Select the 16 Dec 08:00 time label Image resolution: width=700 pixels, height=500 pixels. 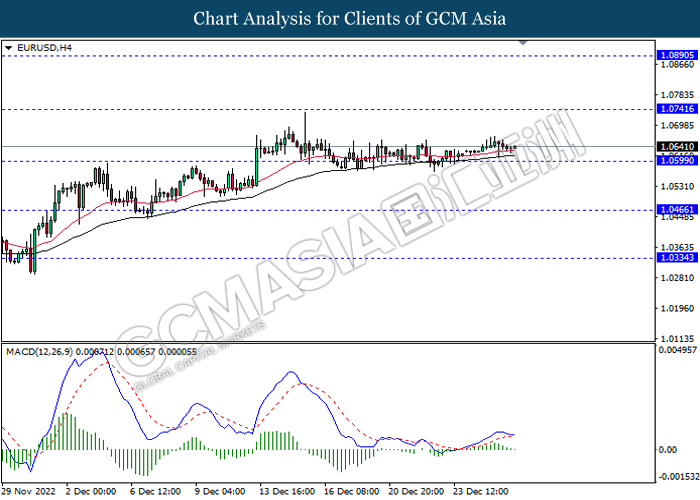352,492
